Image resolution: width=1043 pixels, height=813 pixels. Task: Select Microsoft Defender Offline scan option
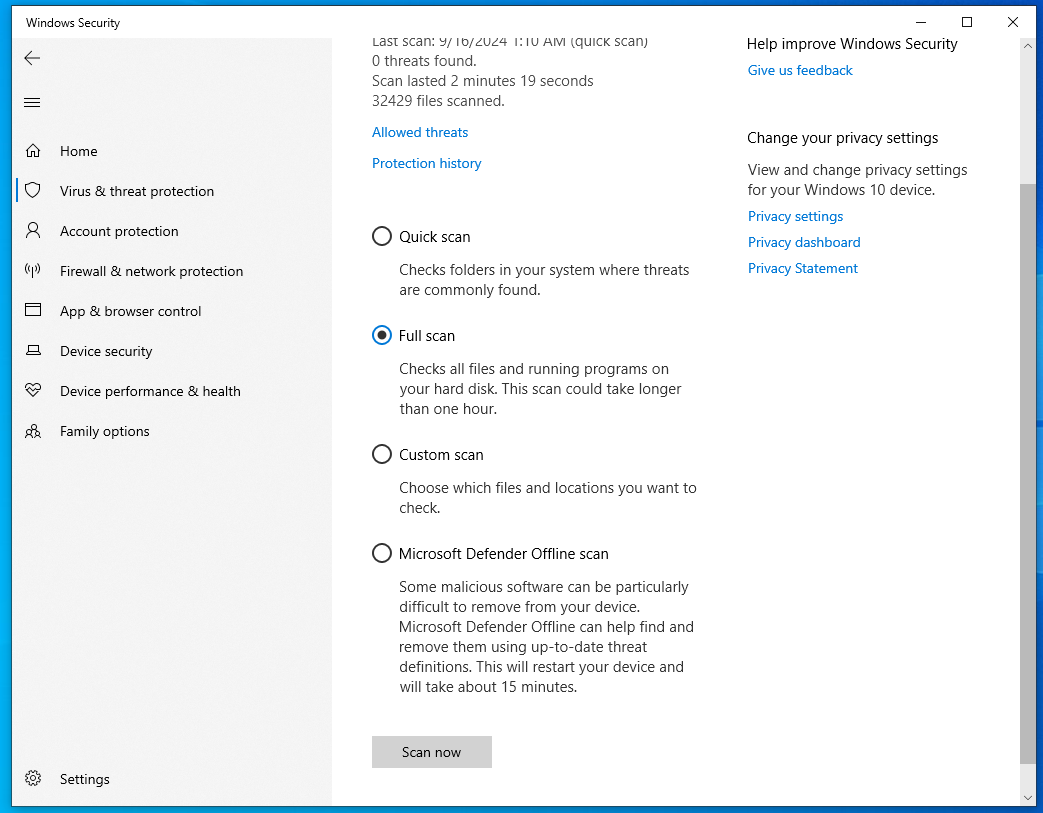(x=382, y=554)
